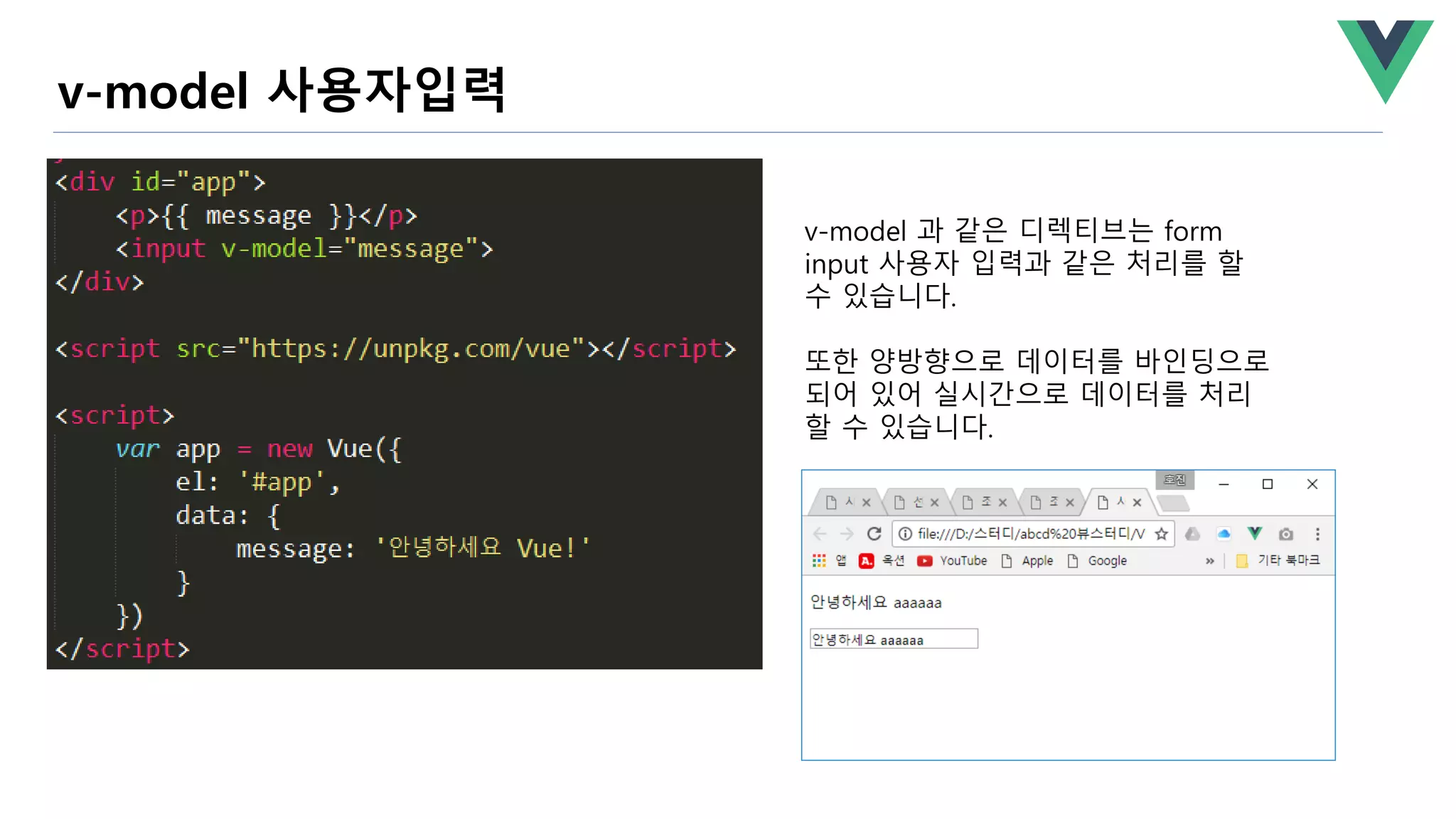This screenshot has width=1456, height=819.
Task: Bookmark page with the star icon
Action: pos(1161,534)
